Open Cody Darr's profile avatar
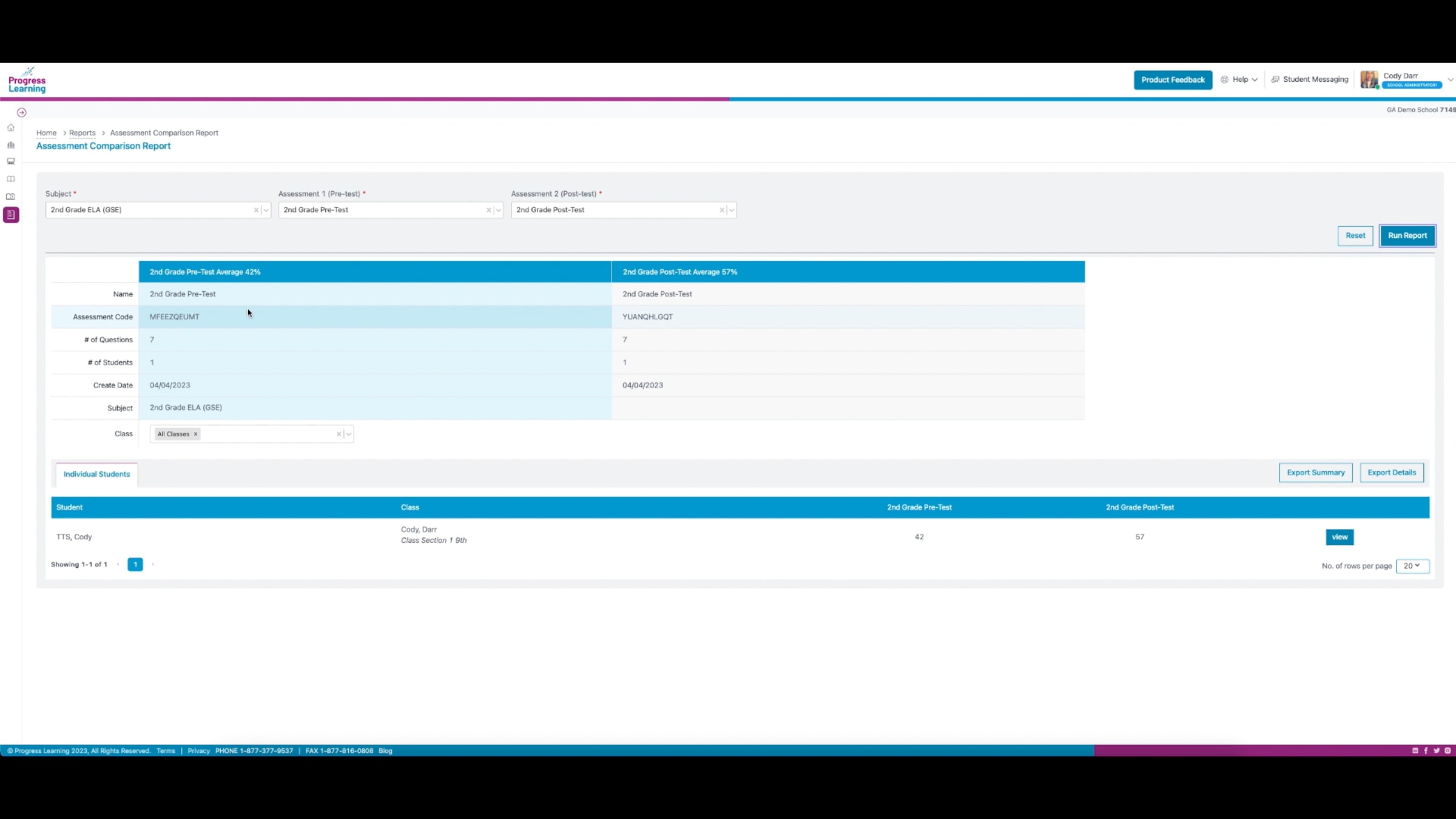The height and width of the screenshot is (819, 1456). click(x=1369, y=79)
